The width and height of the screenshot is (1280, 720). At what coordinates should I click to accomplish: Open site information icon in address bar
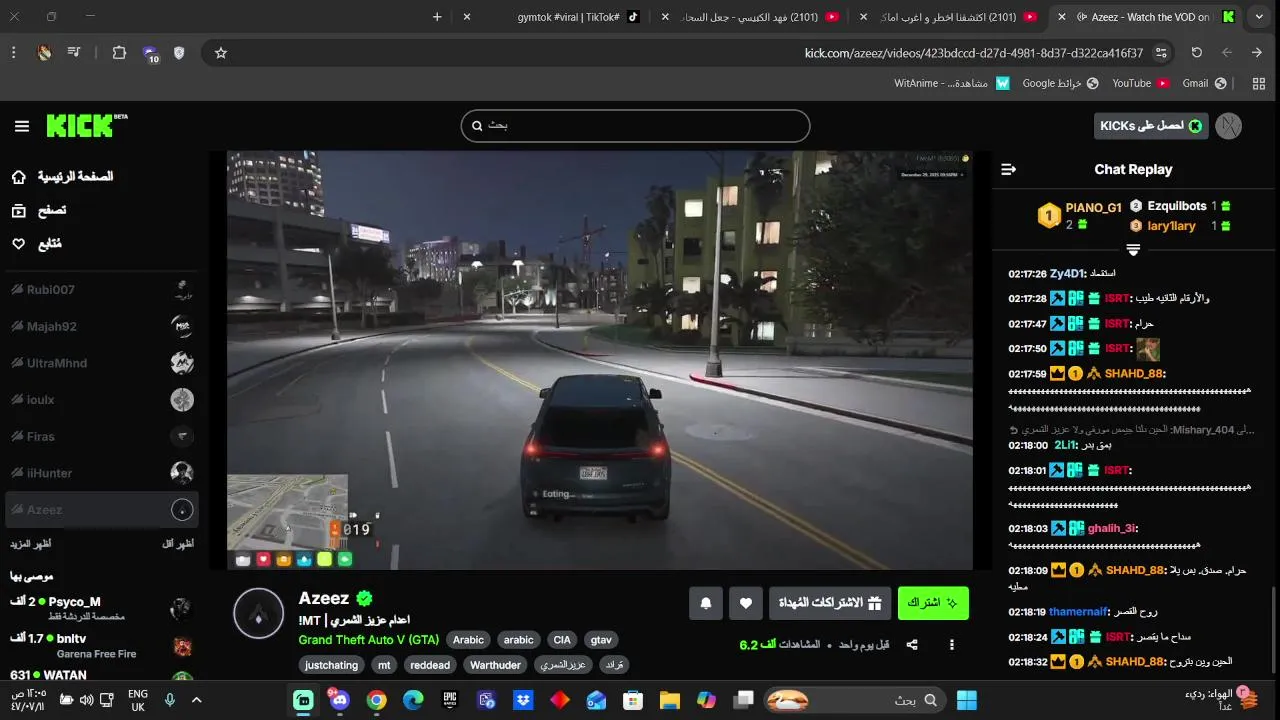pyautogui.click(x=1161, y=53)
